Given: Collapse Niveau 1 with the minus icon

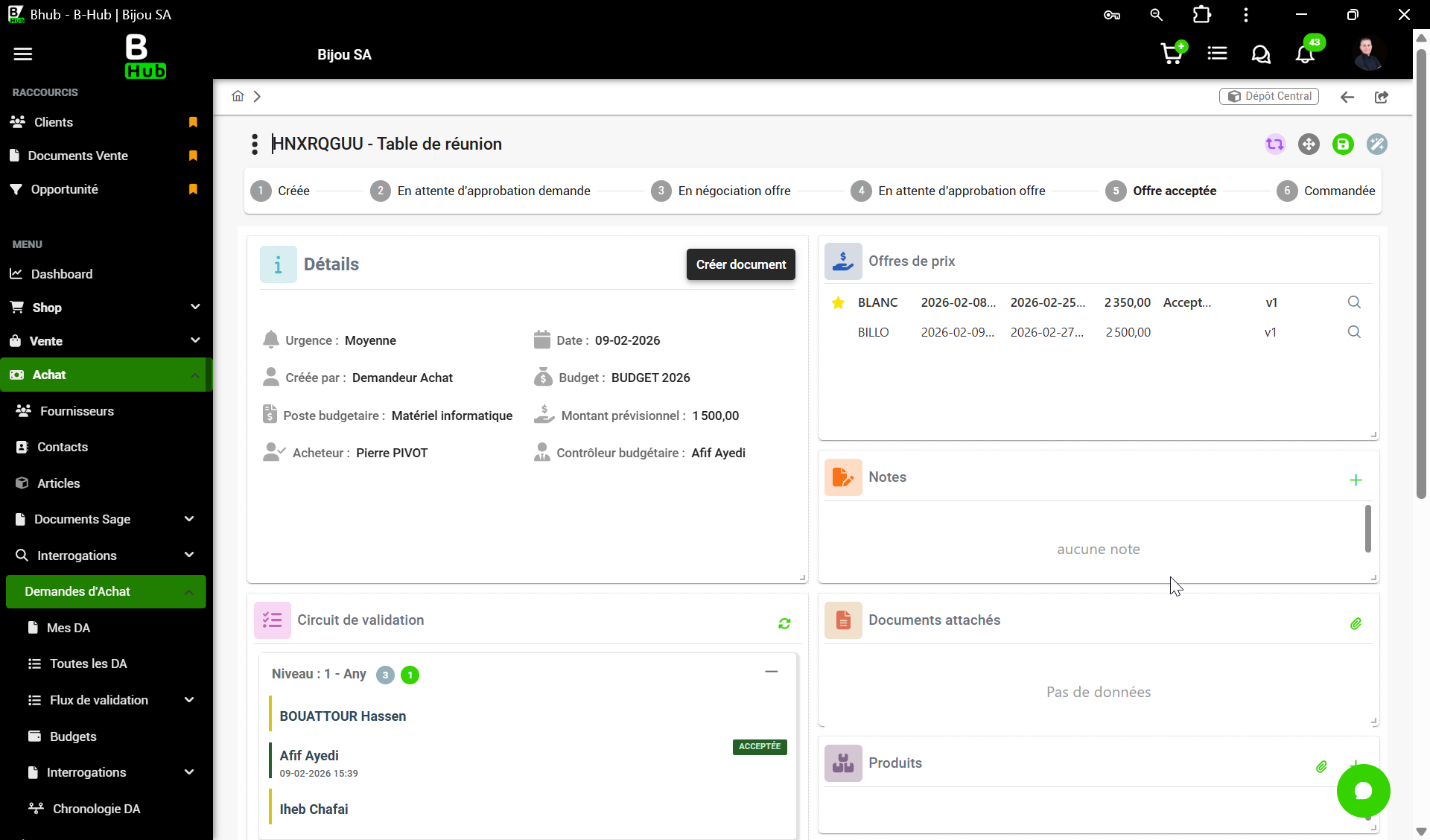Looking at the screenshot, I should (x=772, y=671).
